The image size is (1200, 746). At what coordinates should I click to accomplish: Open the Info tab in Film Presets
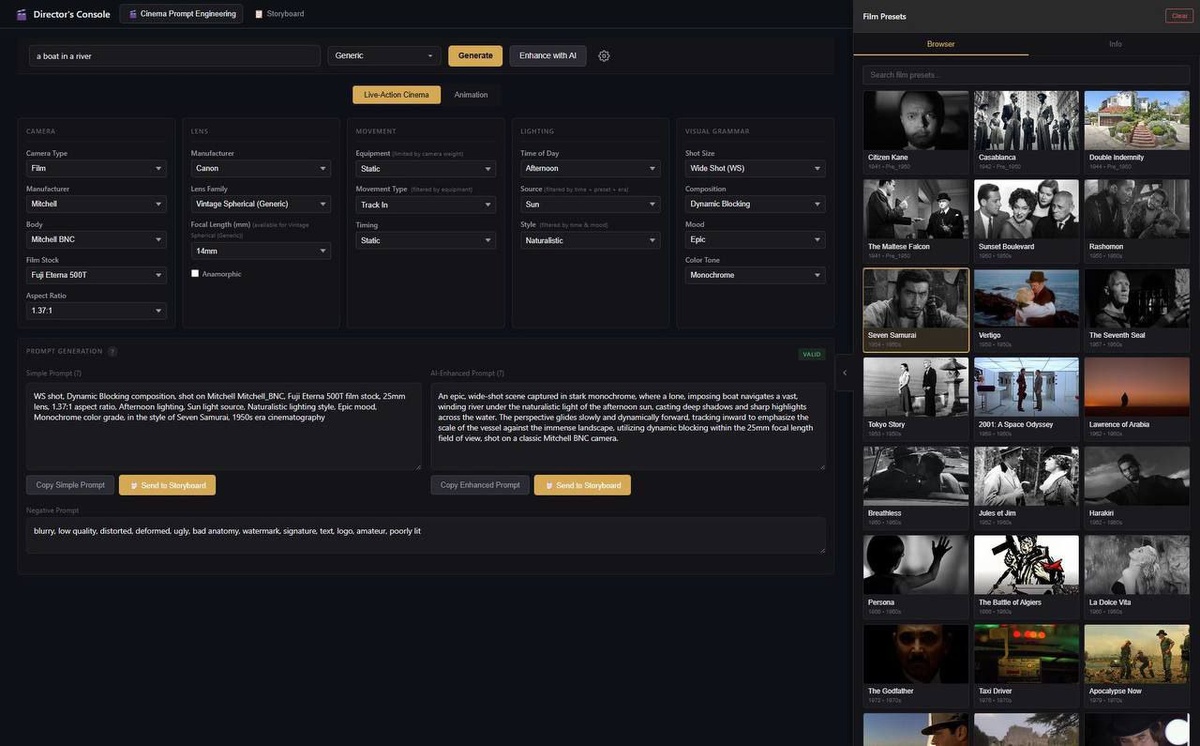(1115, 44)
